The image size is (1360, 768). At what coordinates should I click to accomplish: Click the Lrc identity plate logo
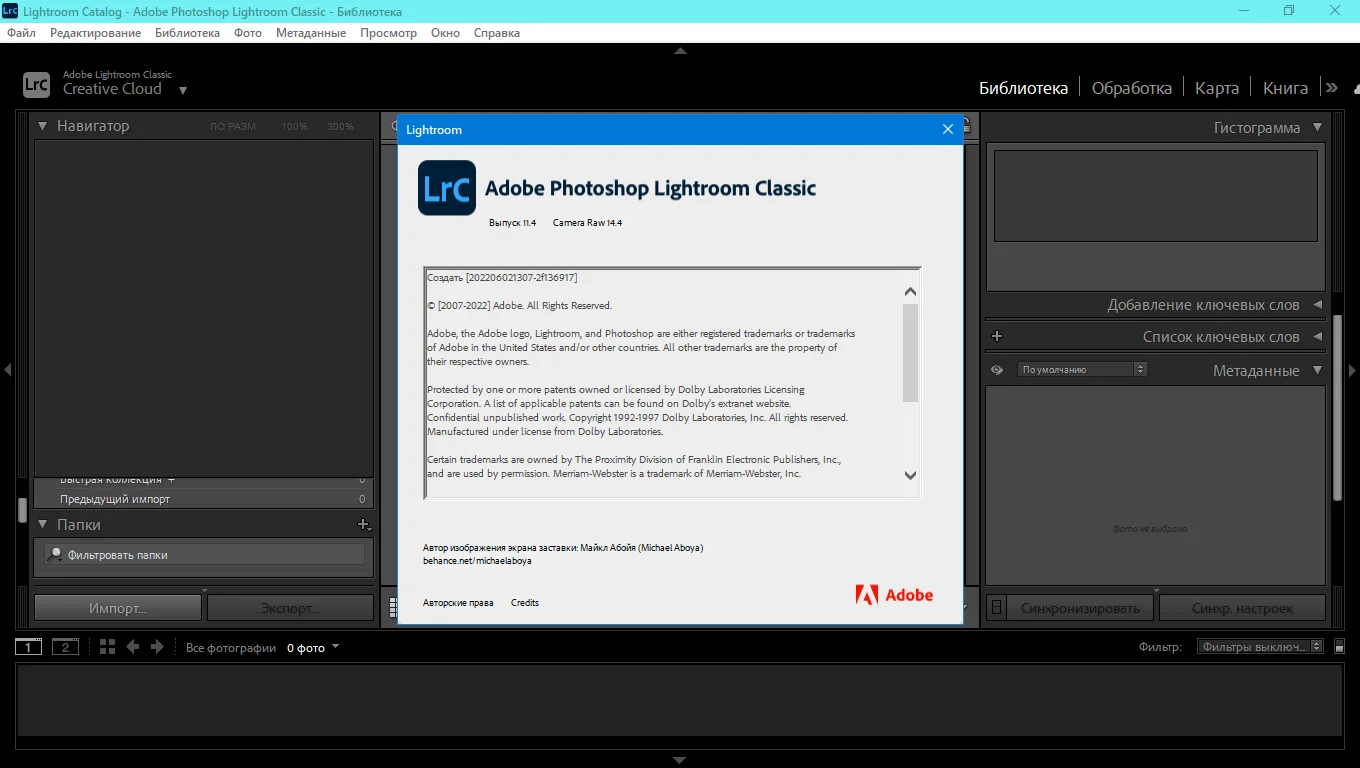click(36, 84)
